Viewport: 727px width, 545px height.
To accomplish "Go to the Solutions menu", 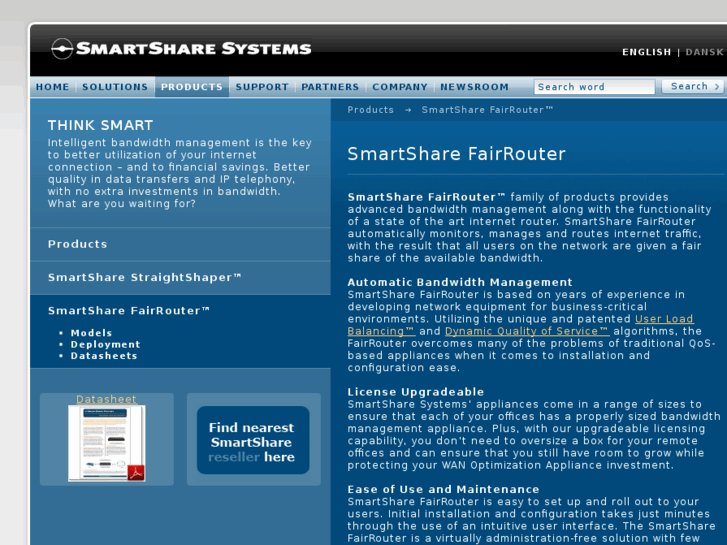I will 115,87.
